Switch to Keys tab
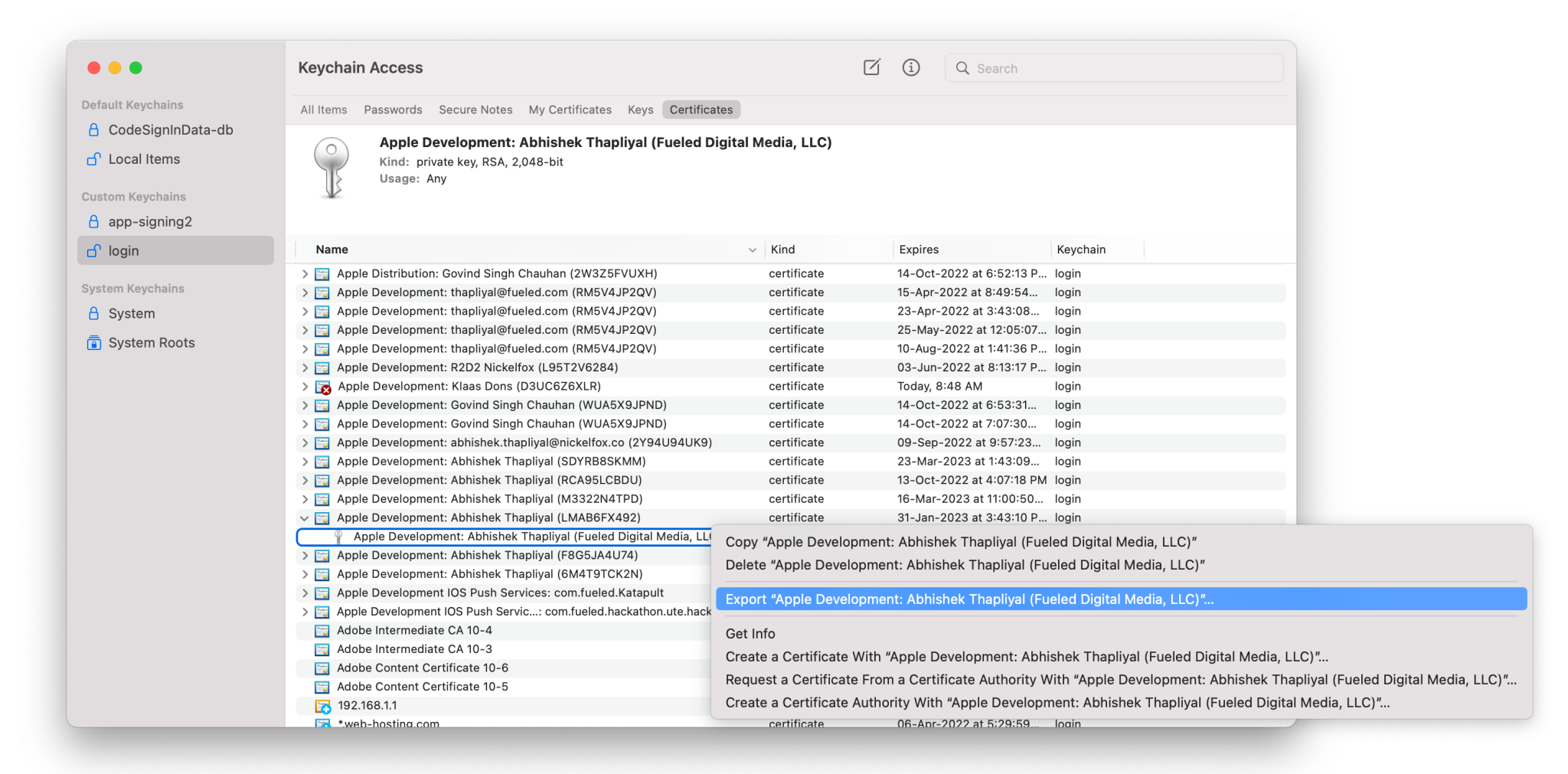Screen dimensions: 1568x774 tap(641, 109)
